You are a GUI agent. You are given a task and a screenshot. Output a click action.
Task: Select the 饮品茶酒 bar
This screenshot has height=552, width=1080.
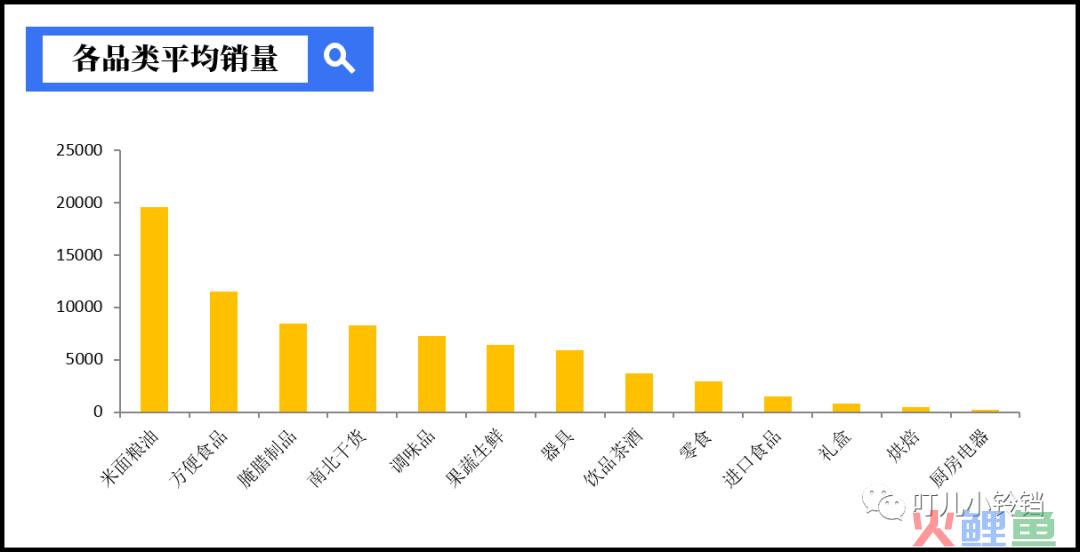point(639,393)
